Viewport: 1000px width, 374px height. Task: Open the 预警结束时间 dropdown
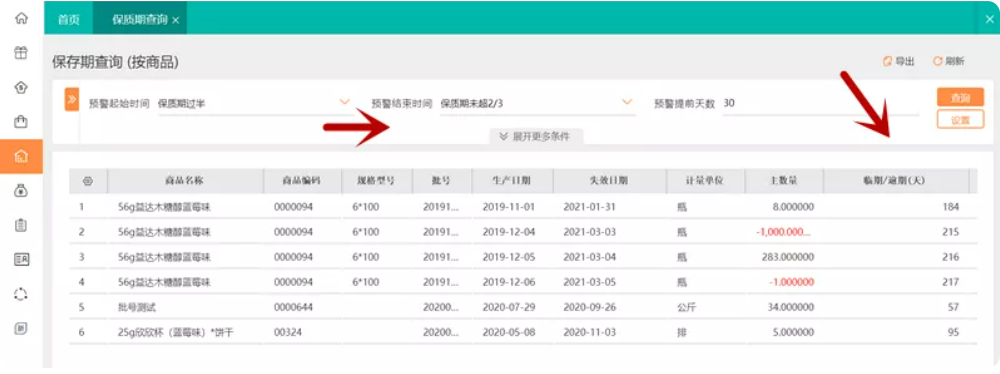click(x=537, y=103)
